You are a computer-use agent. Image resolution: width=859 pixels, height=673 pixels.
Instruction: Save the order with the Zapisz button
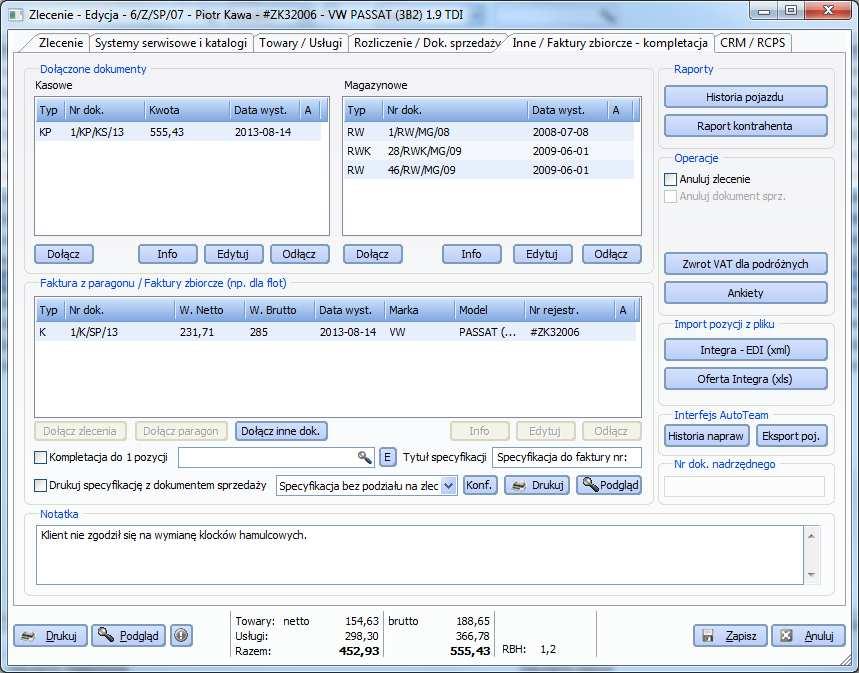click(x=731, y=636)
